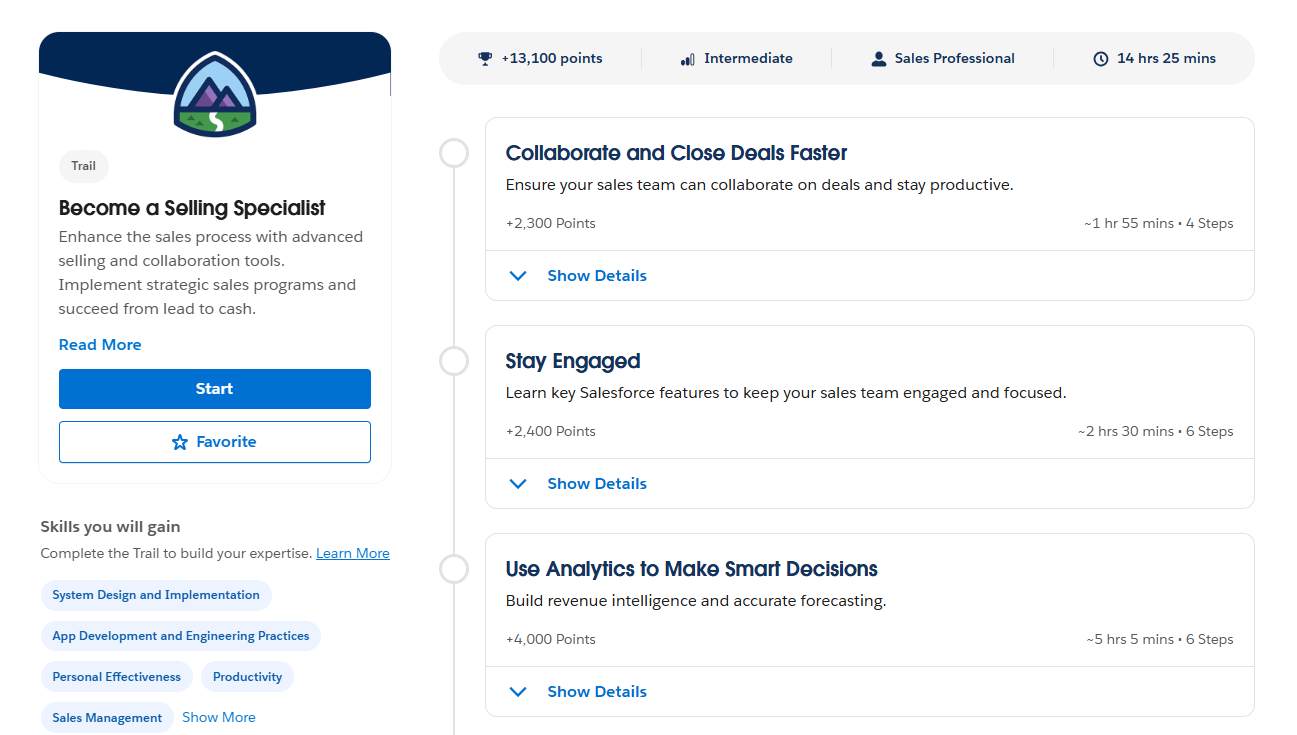Image resolution: width=1297 pixels, height=735 pixels.
Task: Click the +4,000 Points text
Action: pyautogui.click(x=551, y=640)
